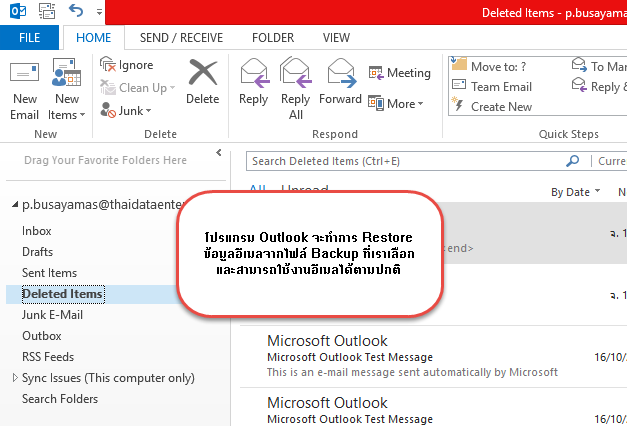Open the Junk E-Mail folder
Image resolution: width=627 pixels, height=426 pixels.
(x=52, y=315)
